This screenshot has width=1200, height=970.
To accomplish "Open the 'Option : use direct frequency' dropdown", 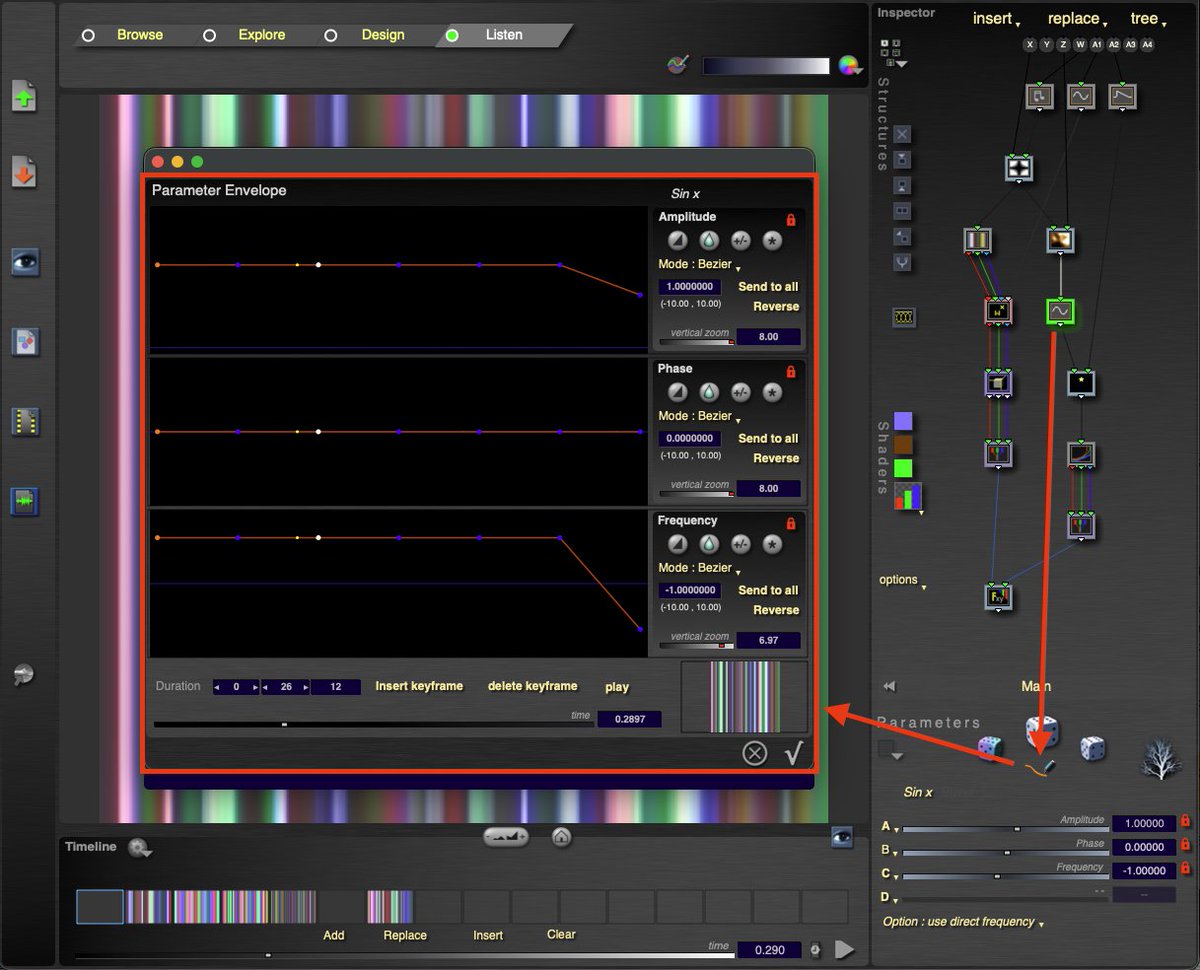I will click(963, 922).
